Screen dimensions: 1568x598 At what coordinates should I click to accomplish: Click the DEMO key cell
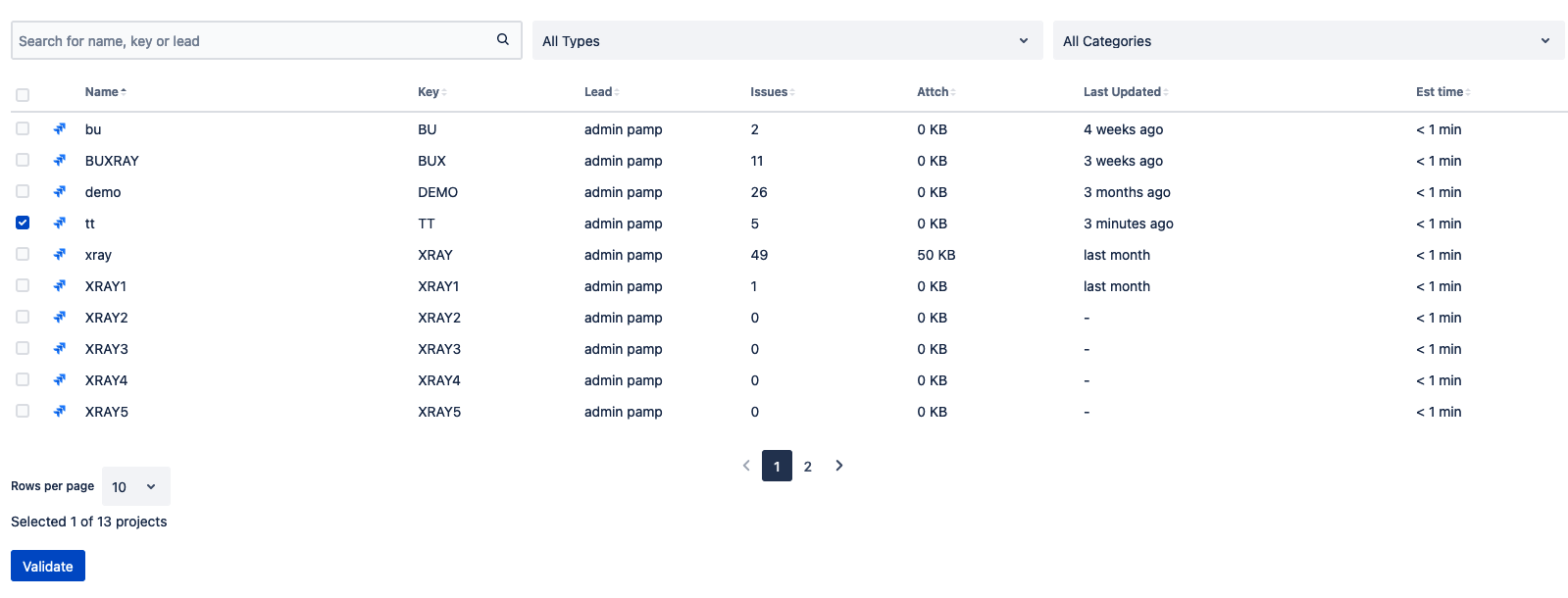click(437, 192)
